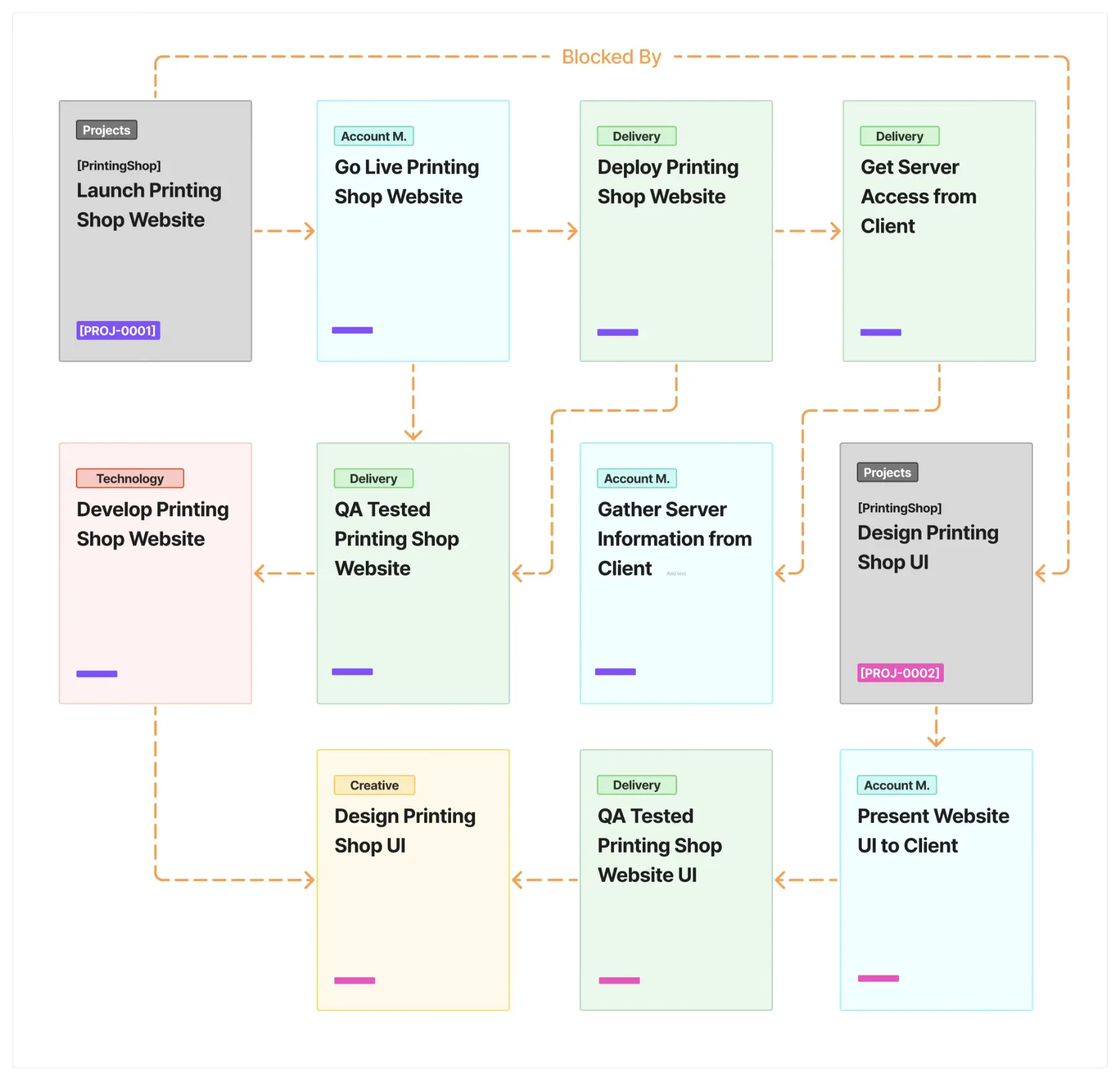This screenshot has width=1120, height=1081.
Task: Click the Projects tag on grey Design Printing card
Action: (x=887, y=472)
